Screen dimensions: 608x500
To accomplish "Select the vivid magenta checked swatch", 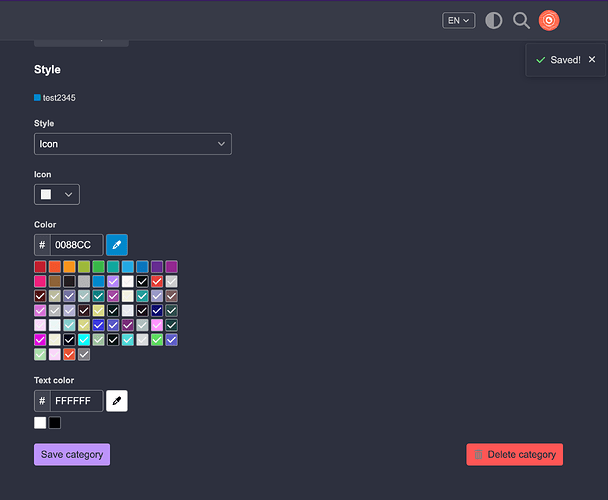I will (x=40, y=340).
